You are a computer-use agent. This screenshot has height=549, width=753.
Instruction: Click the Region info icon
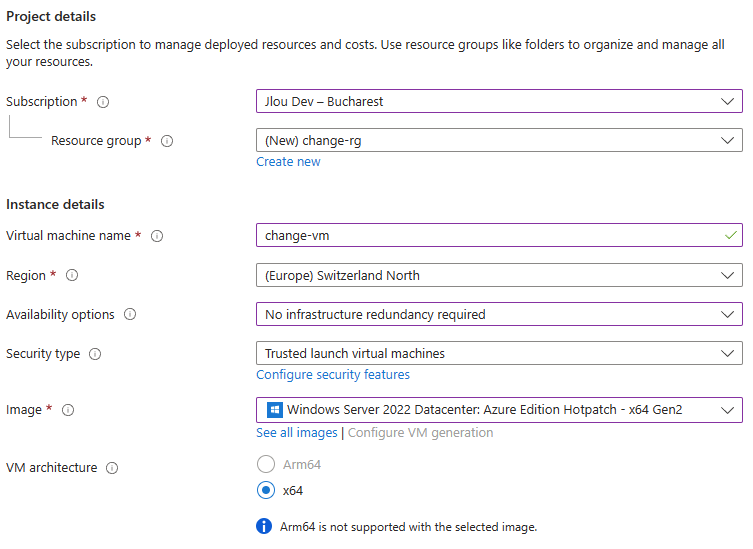coord(72,275)
